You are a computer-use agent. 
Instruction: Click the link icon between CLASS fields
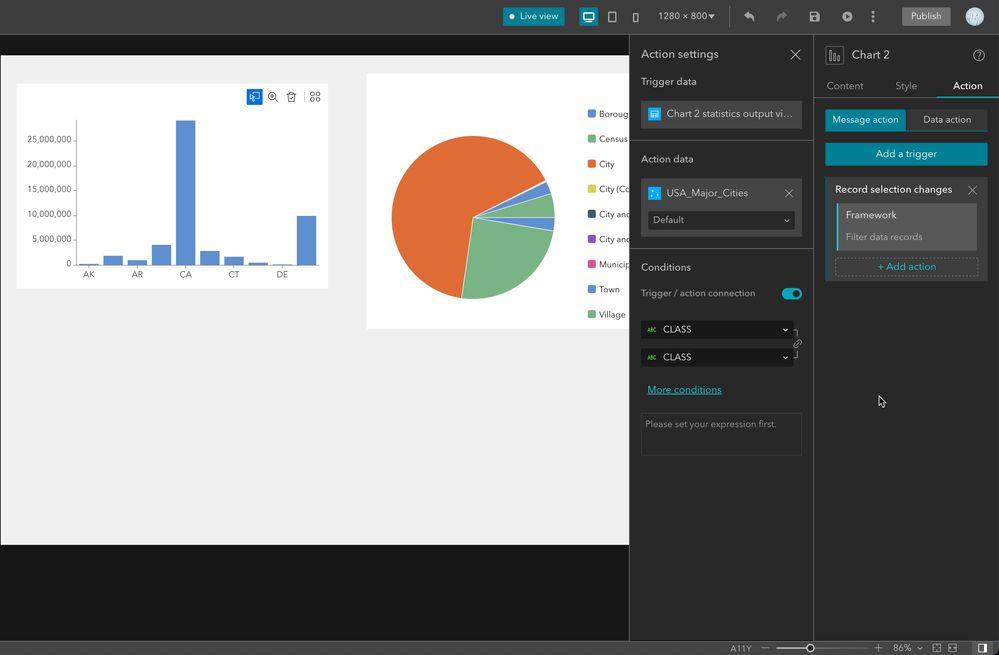(x=797, y=344)
